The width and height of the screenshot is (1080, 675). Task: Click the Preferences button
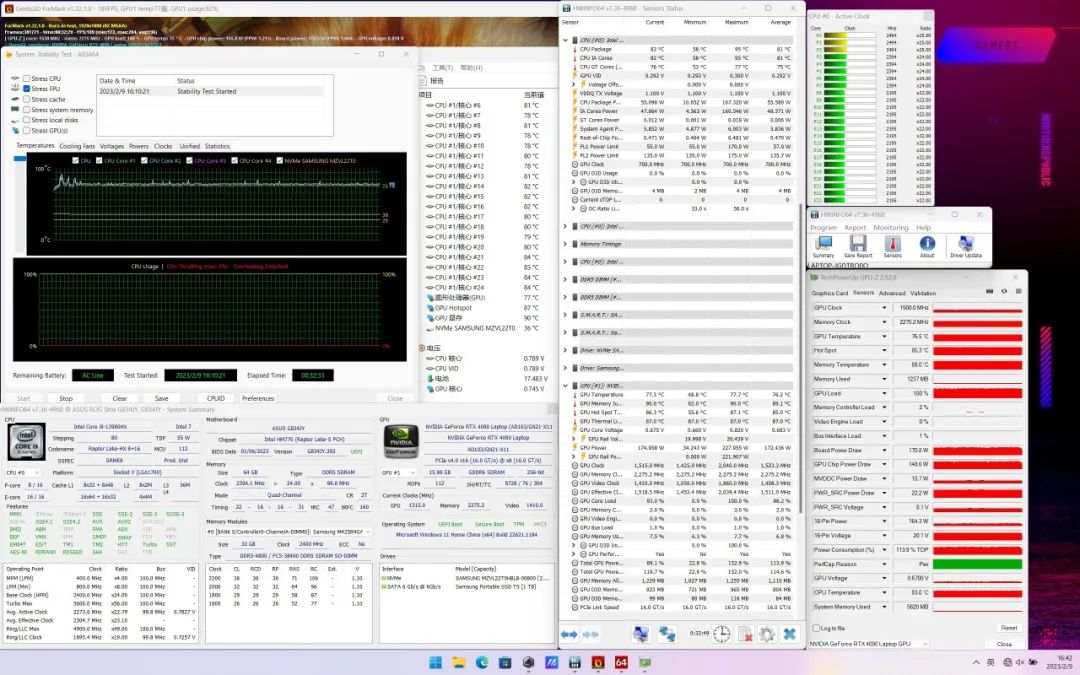257,398
